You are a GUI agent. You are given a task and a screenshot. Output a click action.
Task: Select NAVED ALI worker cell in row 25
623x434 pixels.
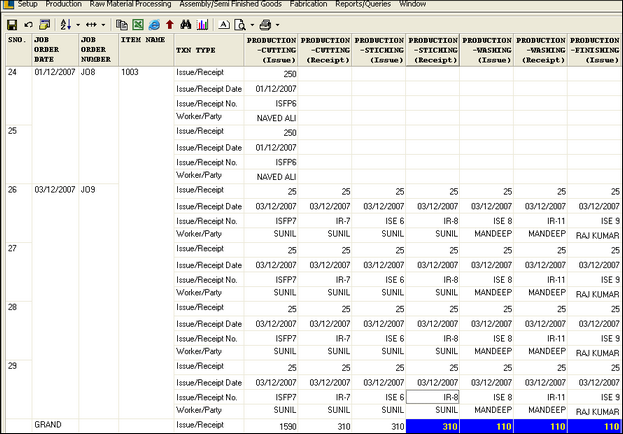click(271, 177)
